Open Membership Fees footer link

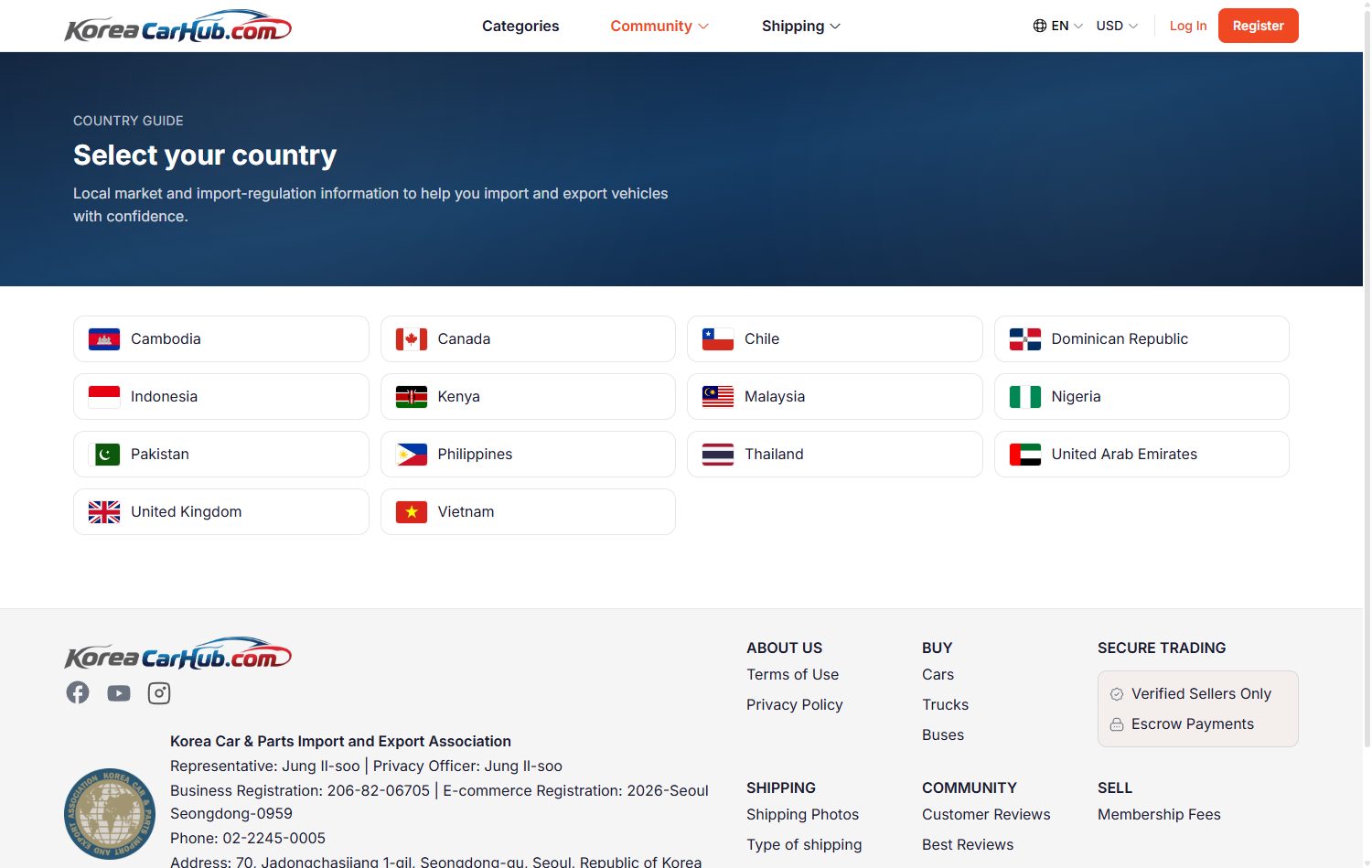click(x=1159, y=814)
